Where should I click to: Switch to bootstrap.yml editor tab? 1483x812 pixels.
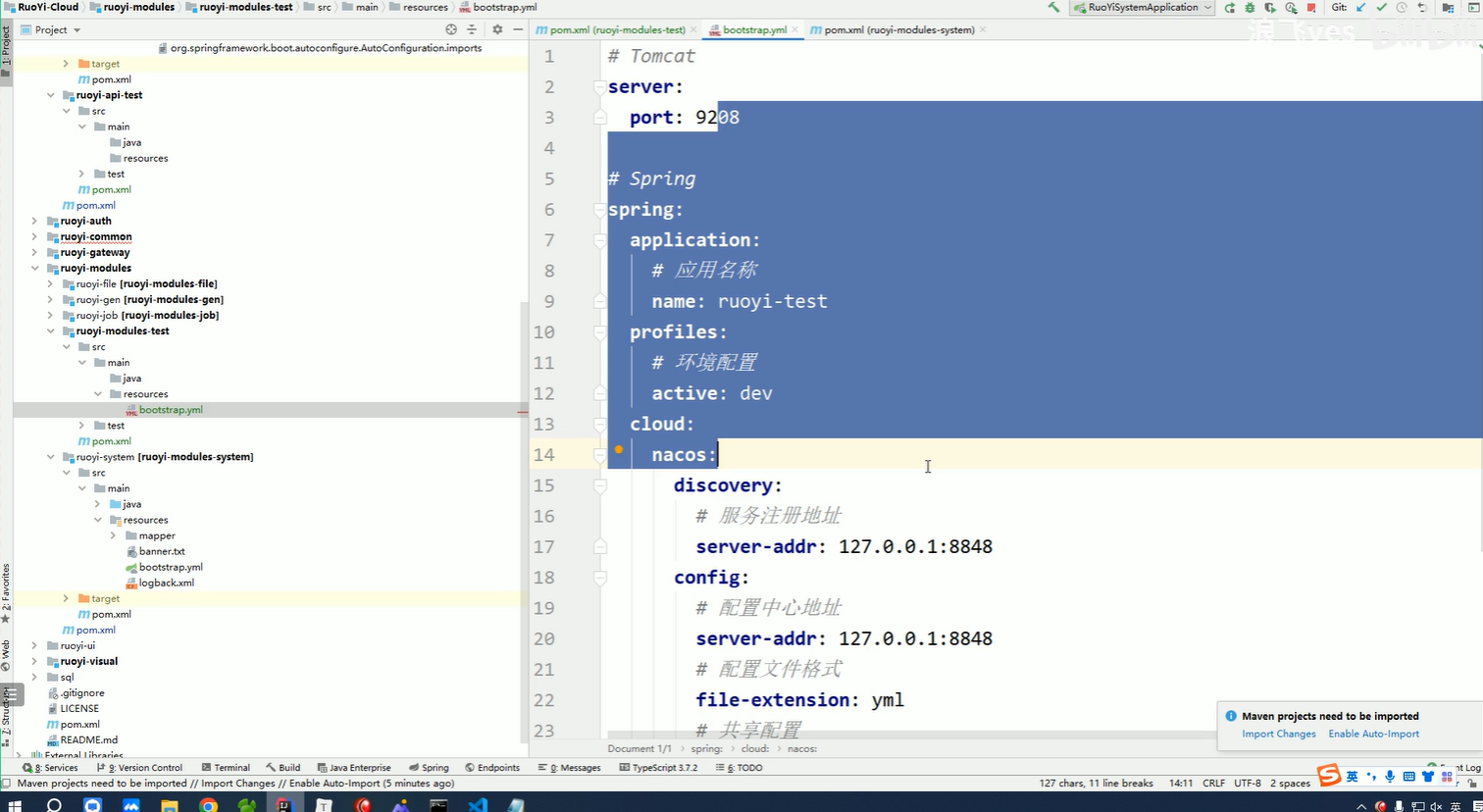[753, 29]
